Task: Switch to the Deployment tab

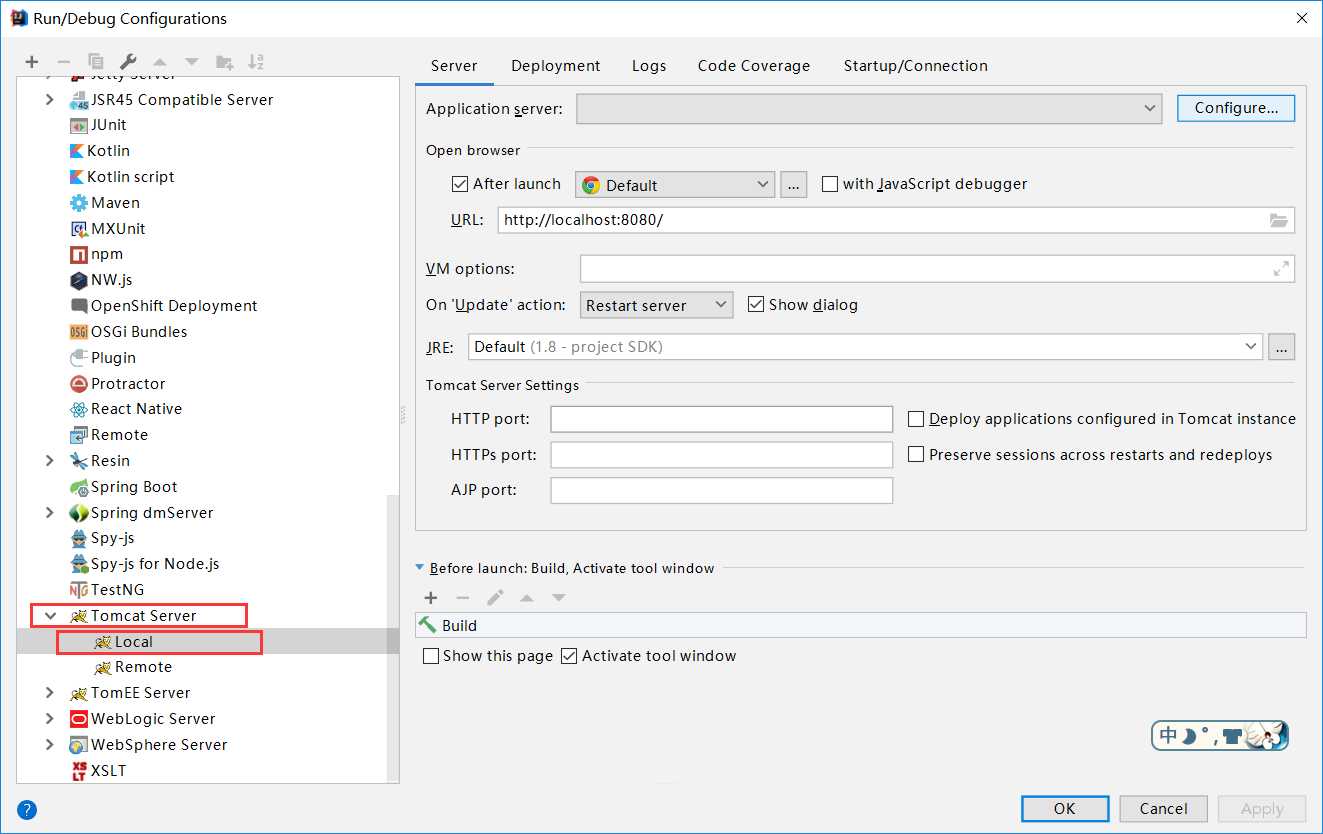Action: pyautogui.click(x=556, y=66)
